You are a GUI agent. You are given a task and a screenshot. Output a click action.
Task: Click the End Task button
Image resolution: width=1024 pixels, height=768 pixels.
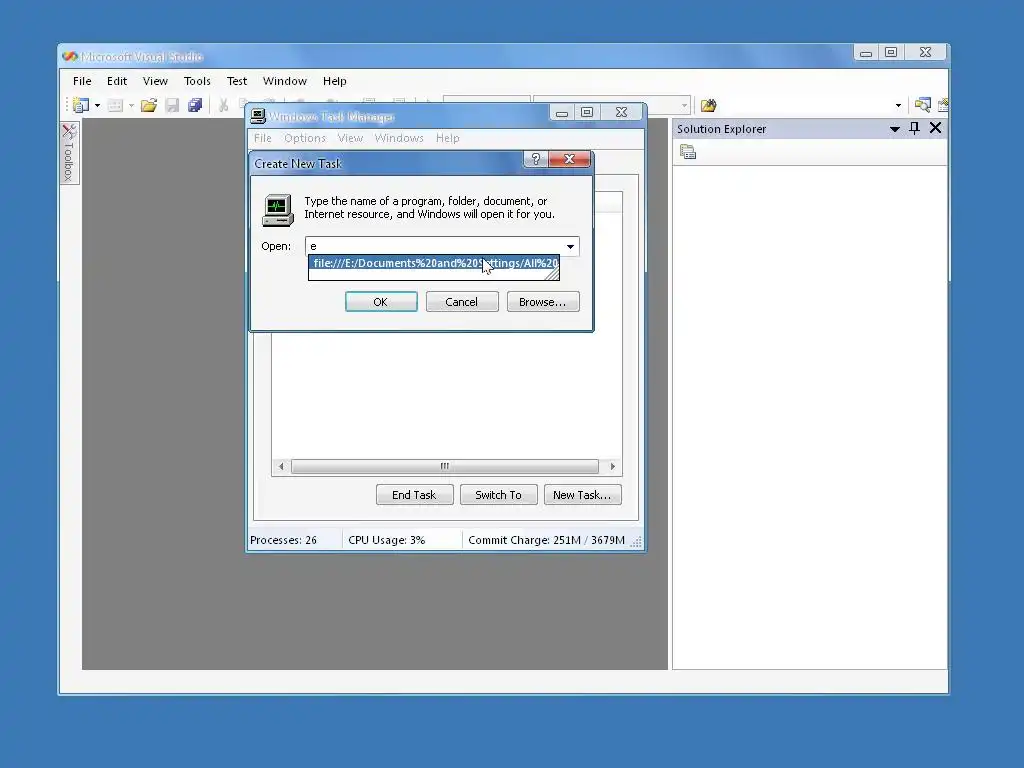tap(414, 495)
